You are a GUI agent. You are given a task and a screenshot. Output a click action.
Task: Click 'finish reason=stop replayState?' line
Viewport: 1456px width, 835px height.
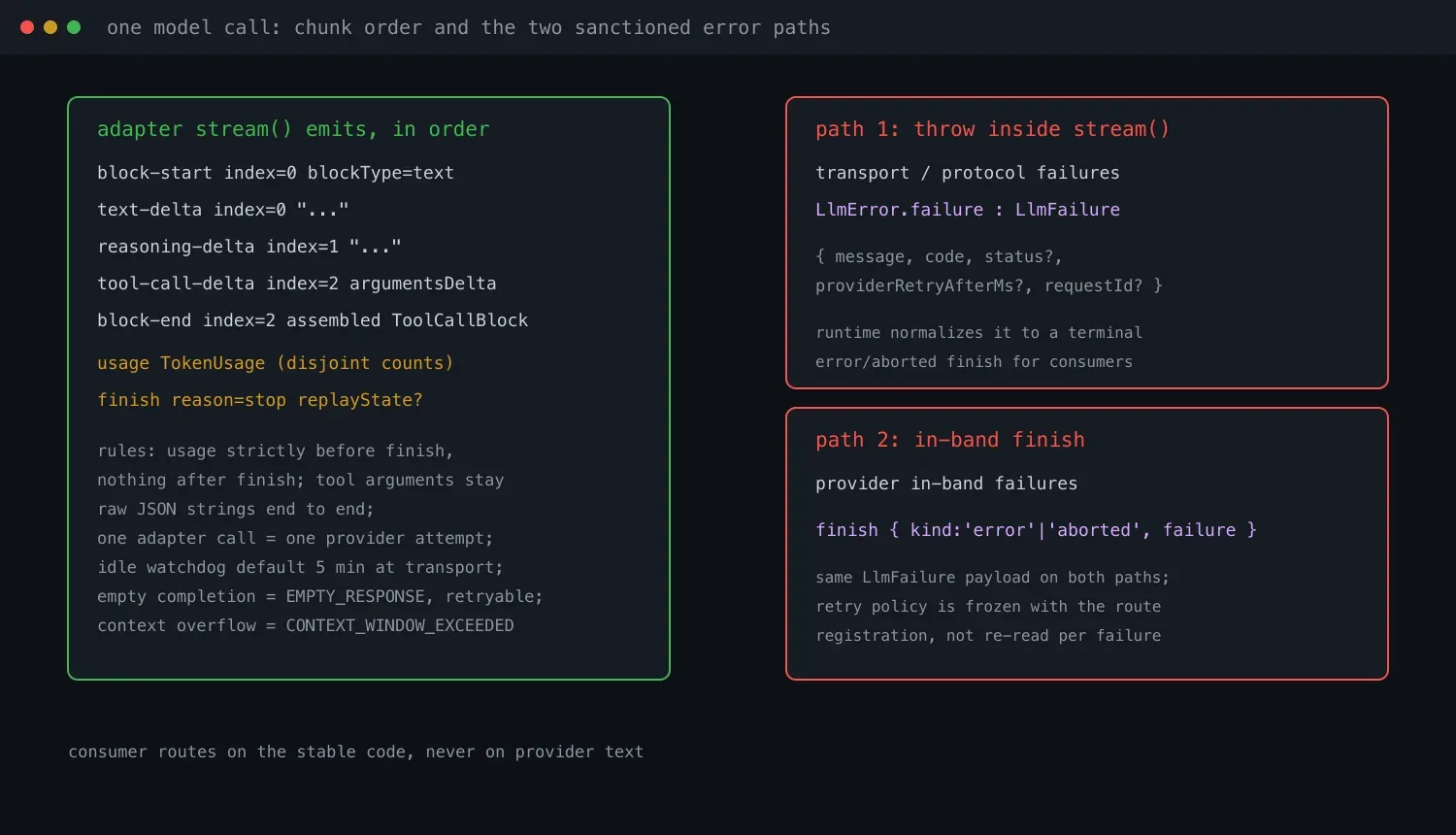point(260,400)
